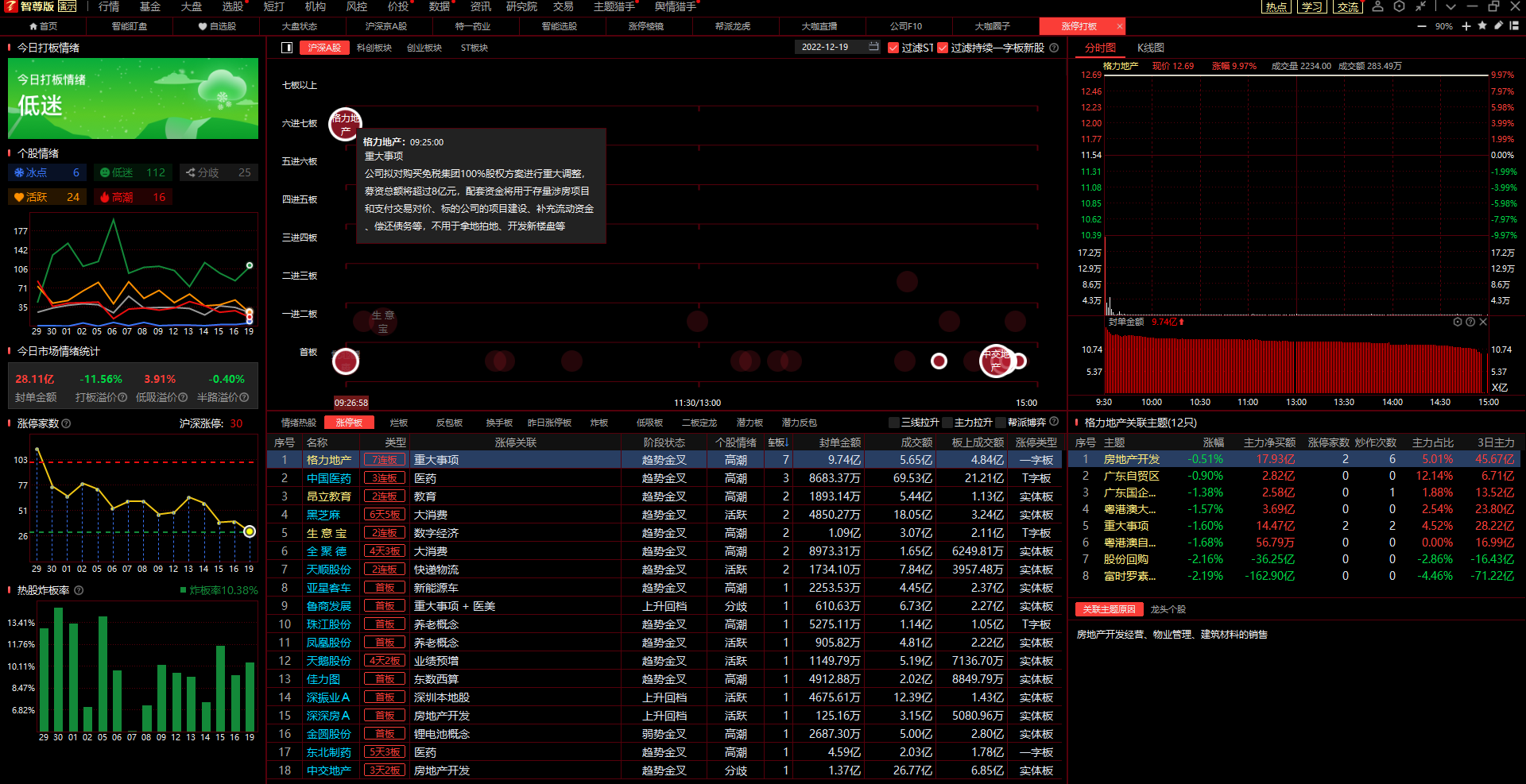Open the title bar dropdown chevron
This screenshot has width=1526, height=784.
[x=1450, y=6]
